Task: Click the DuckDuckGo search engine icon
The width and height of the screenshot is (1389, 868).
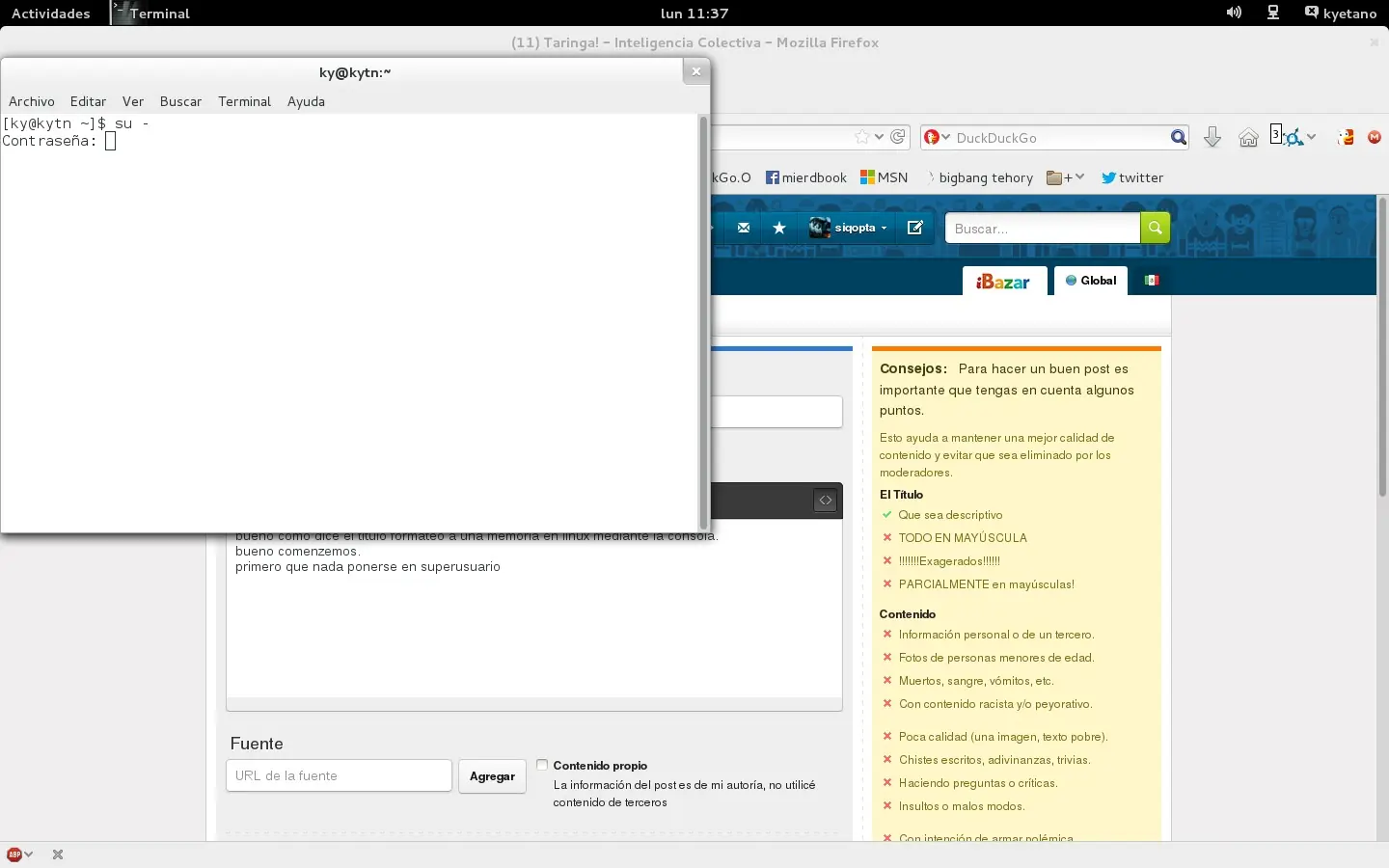Action: 932,138
